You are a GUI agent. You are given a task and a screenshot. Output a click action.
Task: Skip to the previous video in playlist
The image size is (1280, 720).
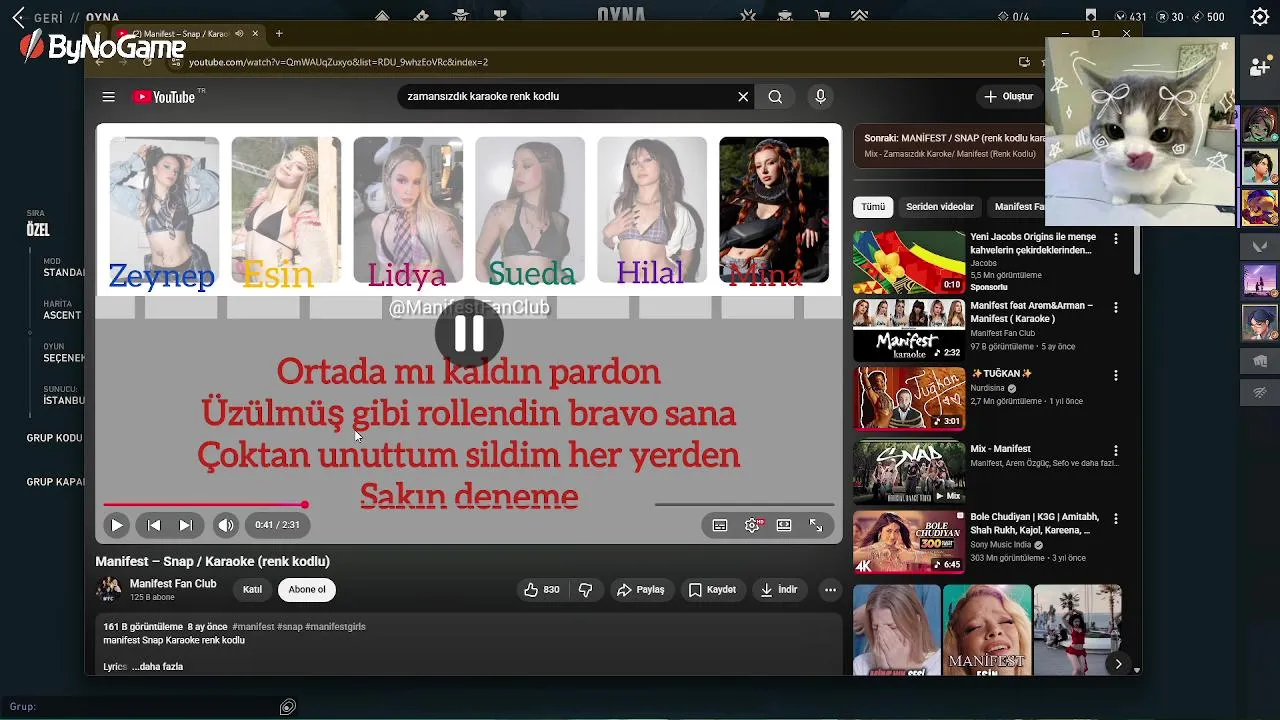(x=154, y=525)
